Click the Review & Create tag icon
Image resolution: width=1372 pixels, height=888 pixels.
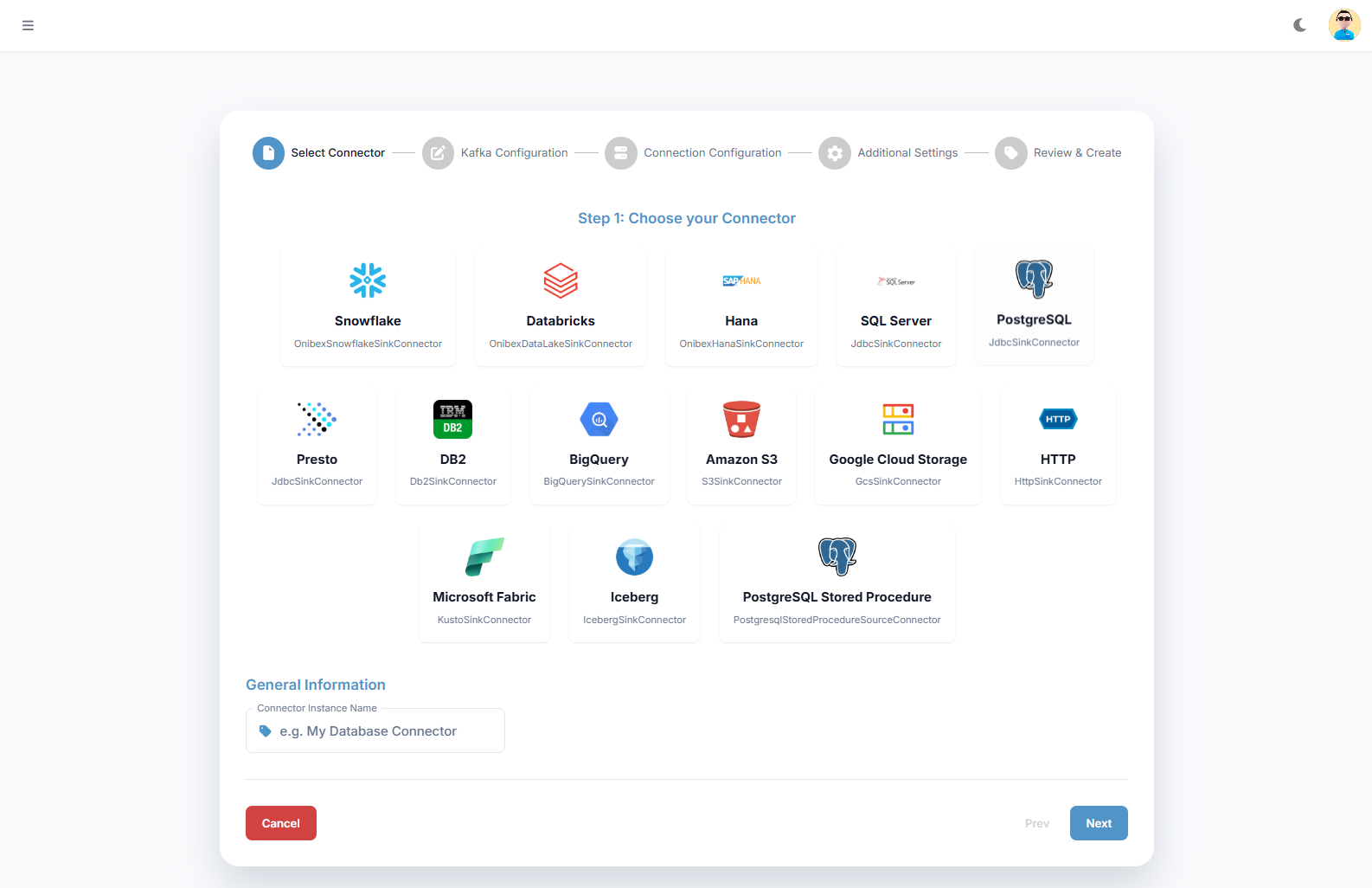[x=1010, y=153]
